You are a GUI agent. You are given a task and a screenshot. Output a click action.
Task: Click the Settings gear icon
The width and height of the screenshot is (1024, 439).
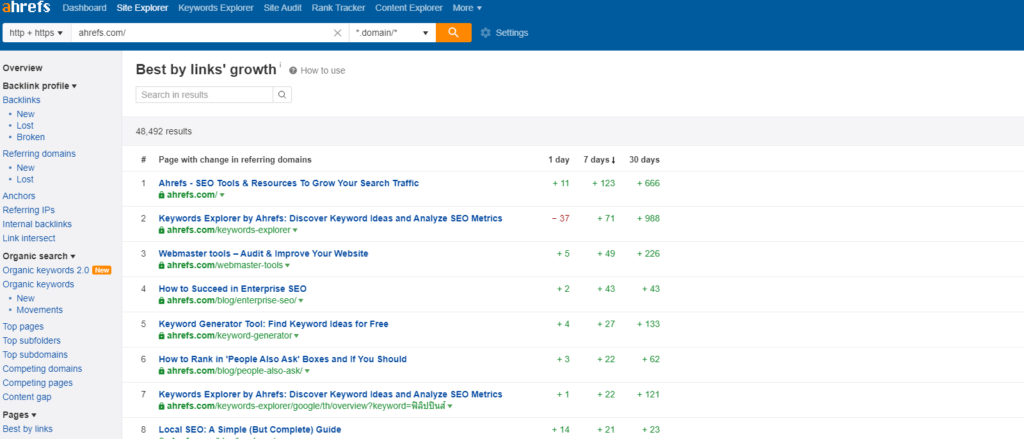pyautogui.click(x=485, y=33)
